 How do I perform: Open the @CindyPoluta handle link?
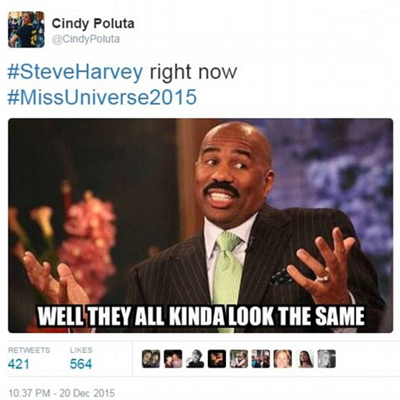point(86,39)
